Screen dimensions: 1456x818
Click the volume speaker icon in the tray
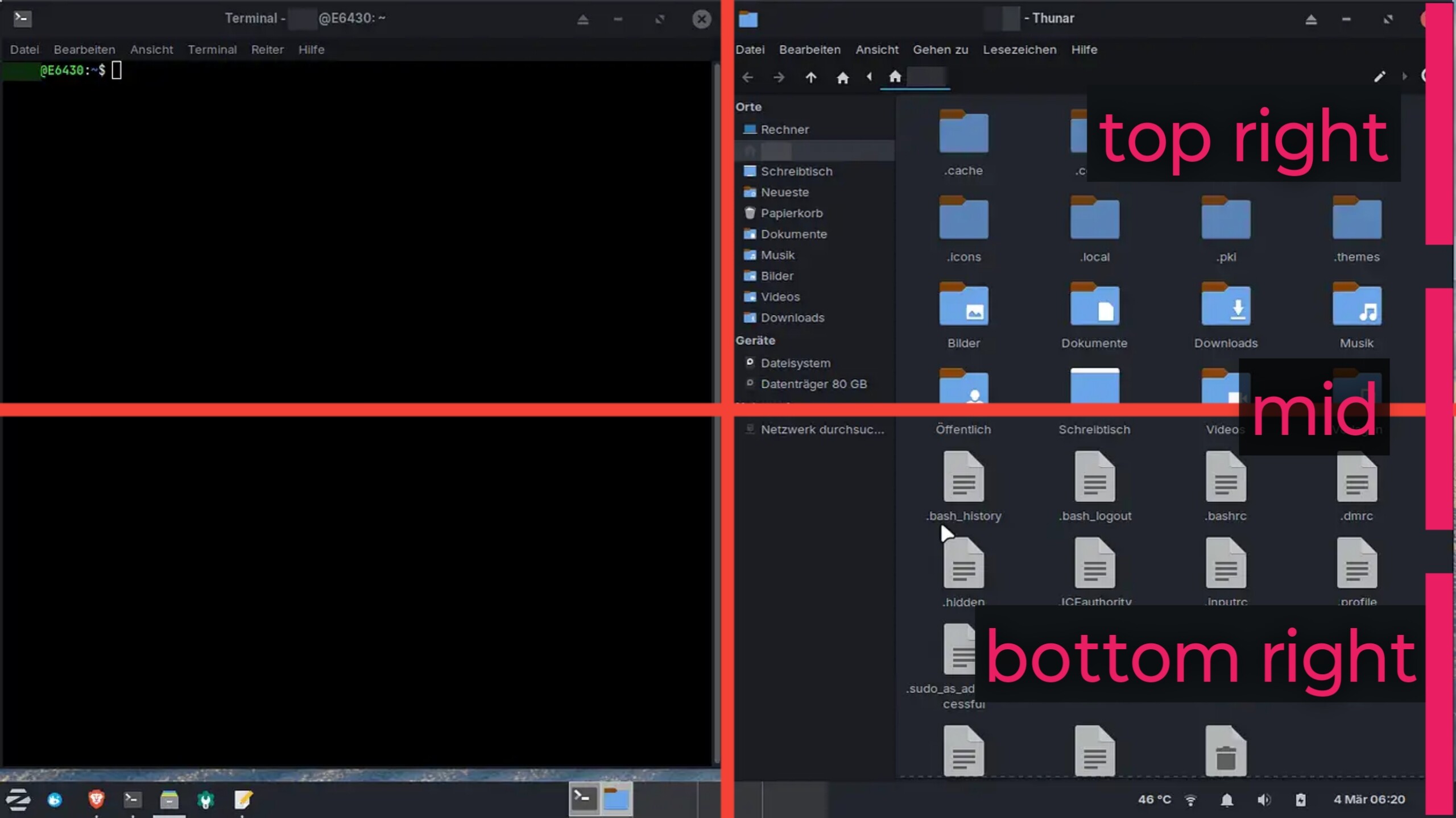(1263, 800)
